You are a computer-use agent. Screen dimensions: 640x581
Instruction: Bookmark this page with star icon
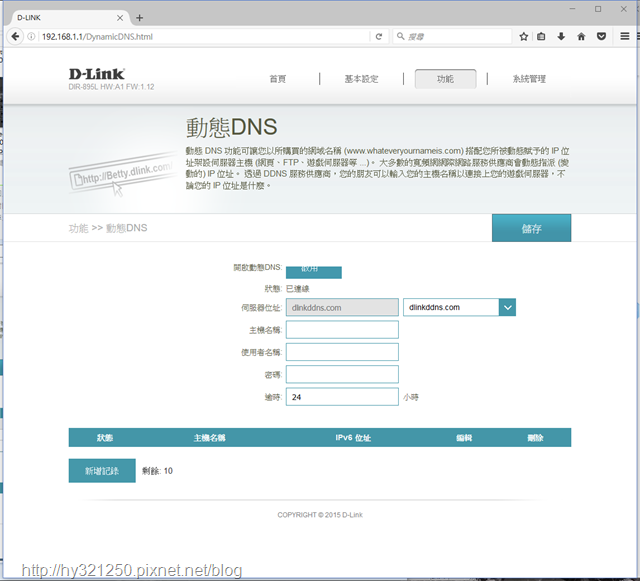click(x=524, y=36)
